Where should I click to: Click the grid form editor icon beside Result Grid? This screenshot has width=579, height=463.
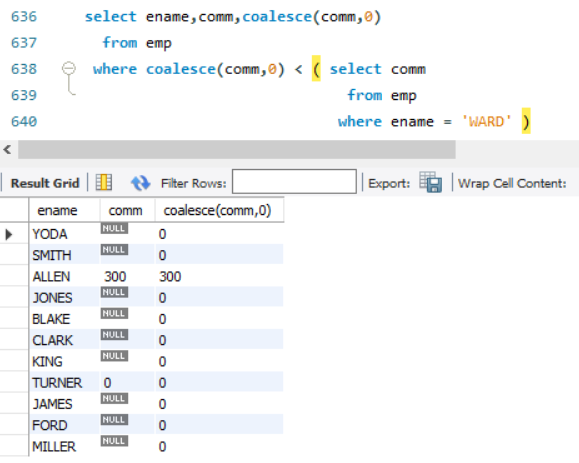tap(104, 182)
